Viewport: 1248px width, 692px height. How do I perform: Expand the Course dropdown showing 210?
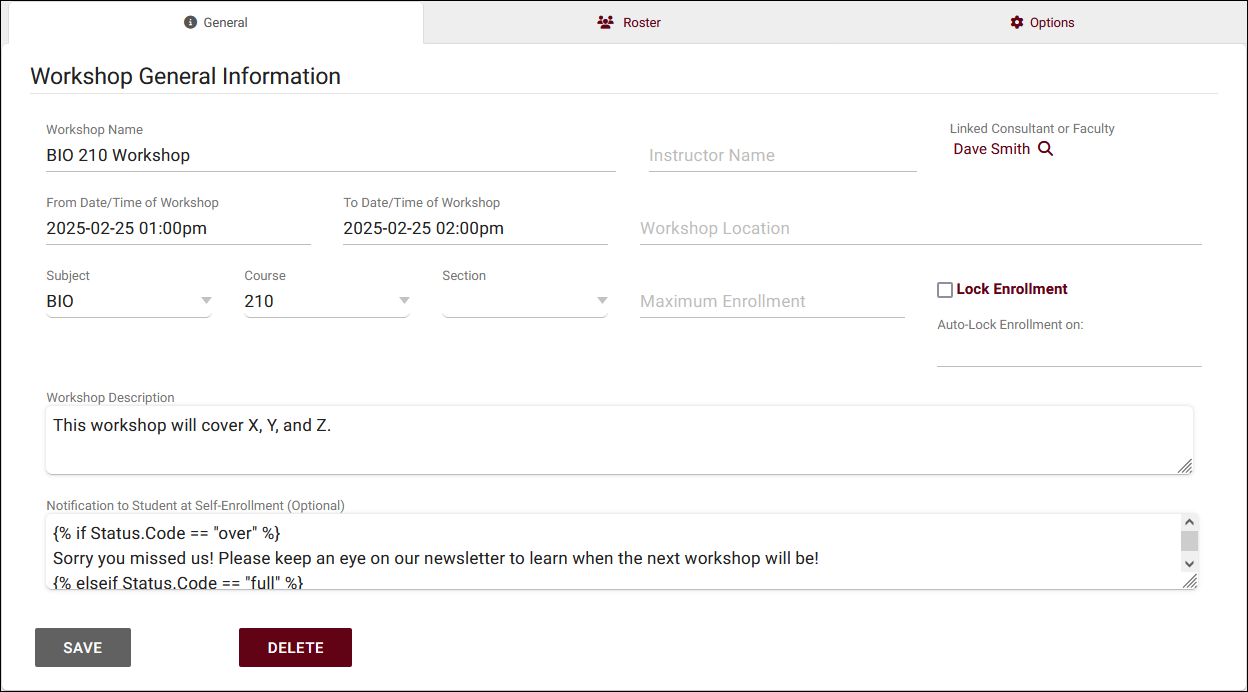click(327, 301)
